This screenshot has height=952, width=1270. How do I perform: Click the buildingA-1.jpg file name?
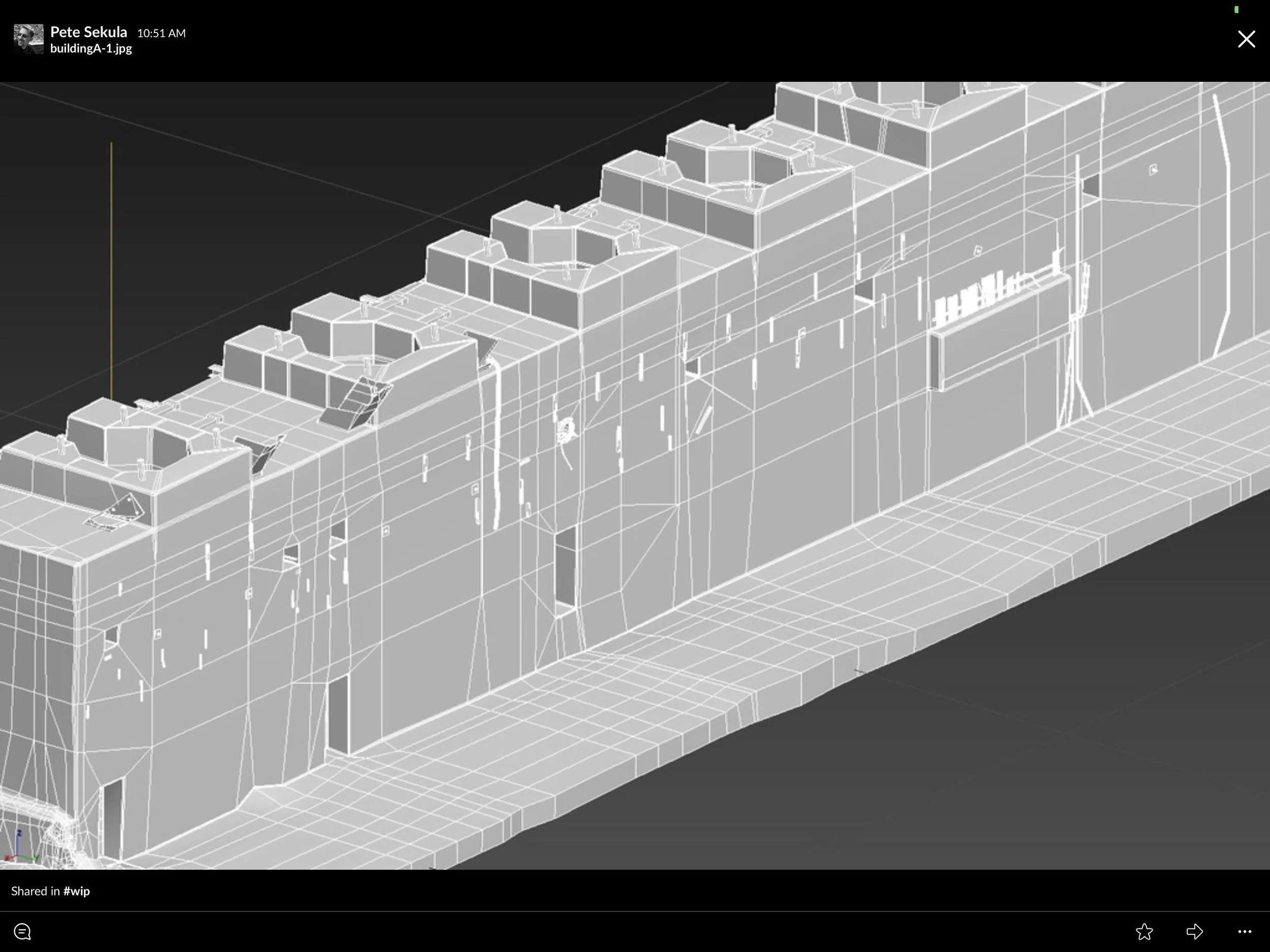point(91,49)
